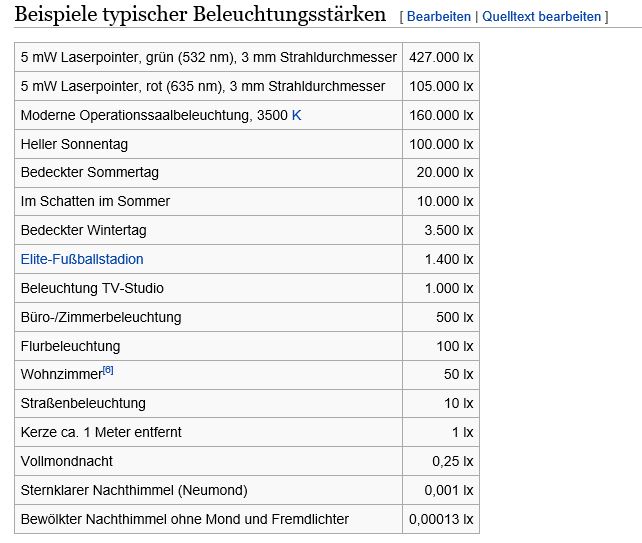Click footnote reference [6] beside Wohnzimmer
The width and height of the screenshot is (642, 543).
coord(108,370)
